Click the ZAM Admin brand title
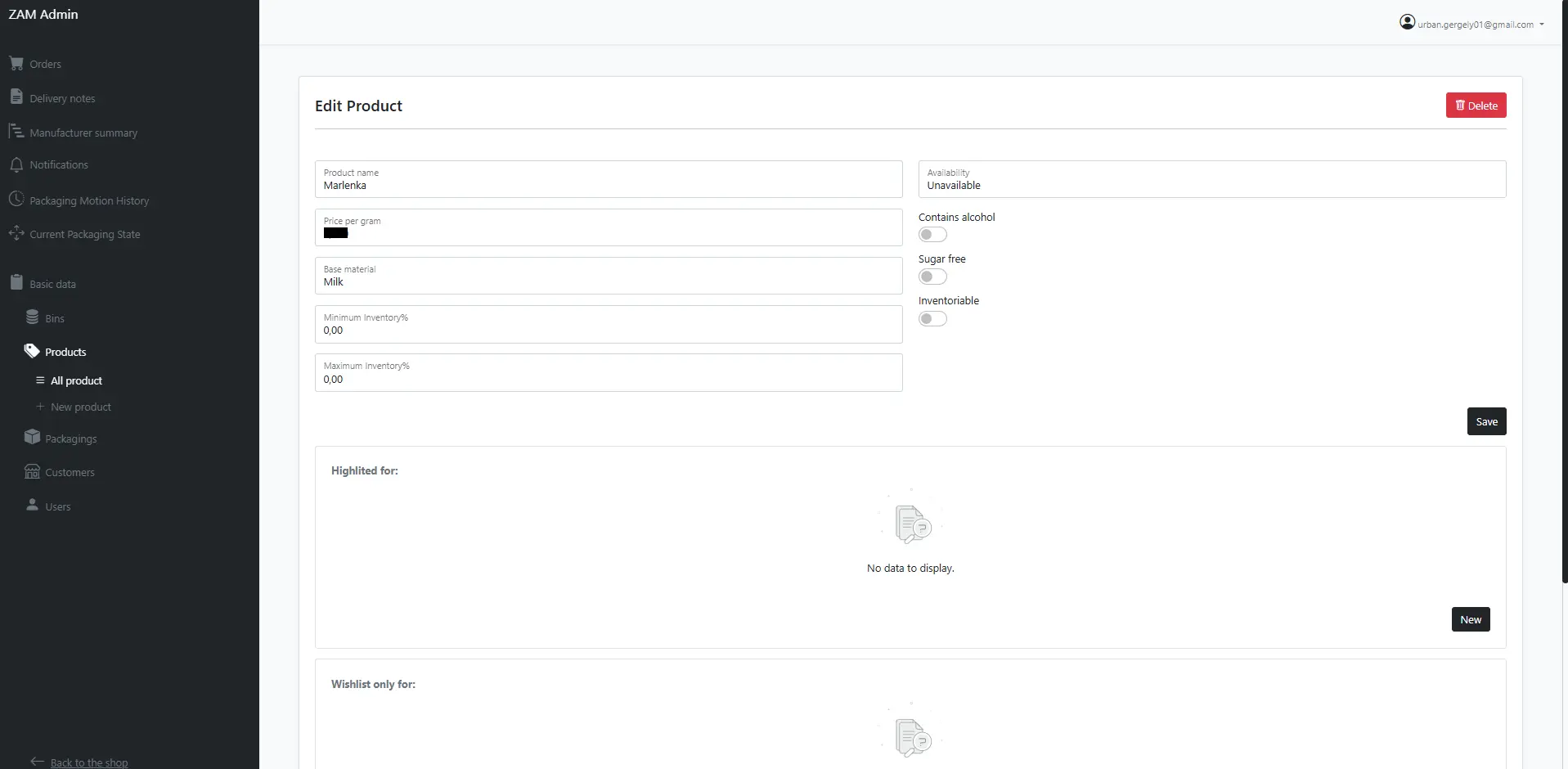 (x=43, y=14)
